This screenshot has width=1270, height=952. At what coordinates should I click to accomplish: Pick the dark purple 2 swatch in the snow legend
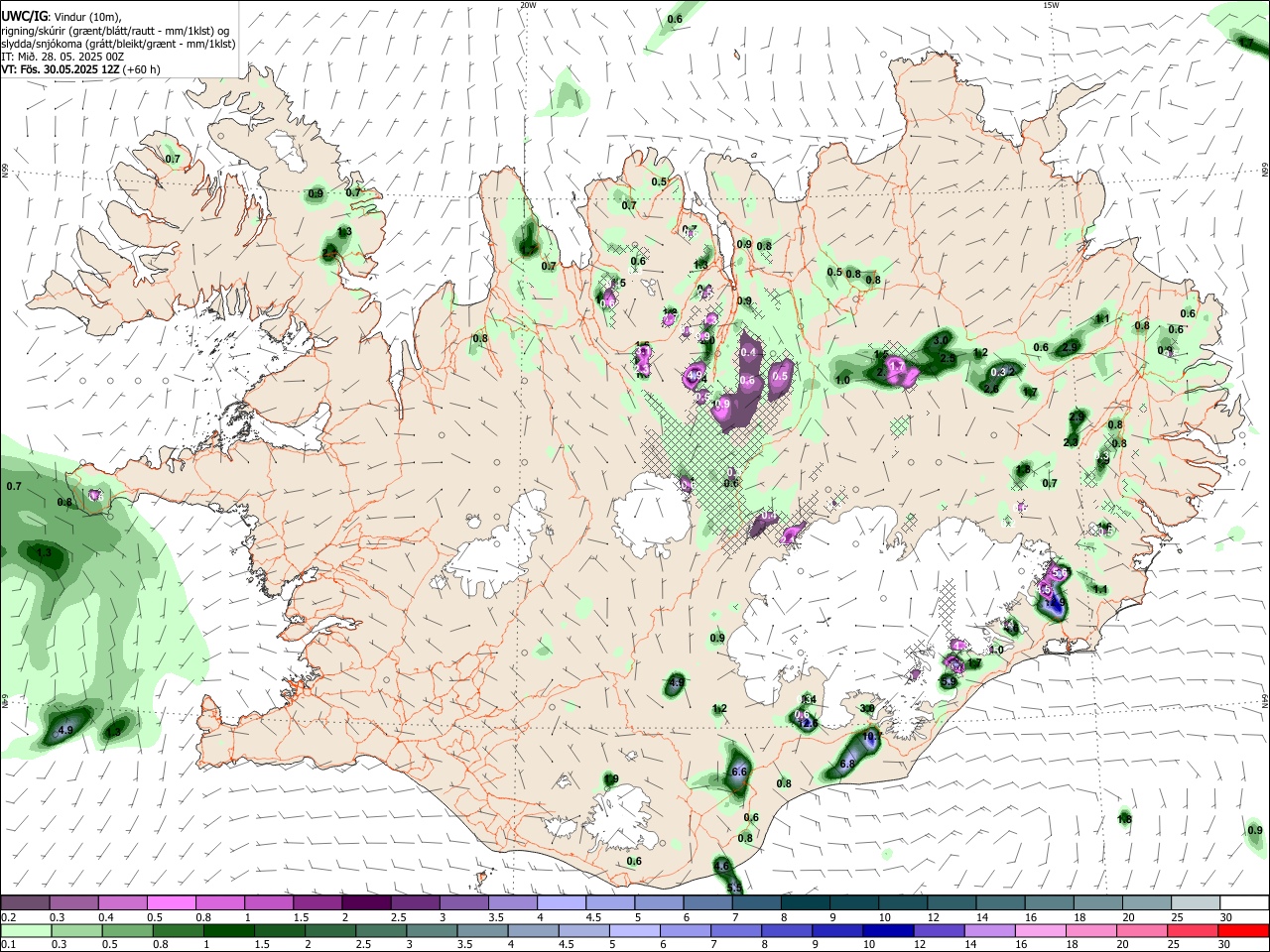(x=366, y=903)
